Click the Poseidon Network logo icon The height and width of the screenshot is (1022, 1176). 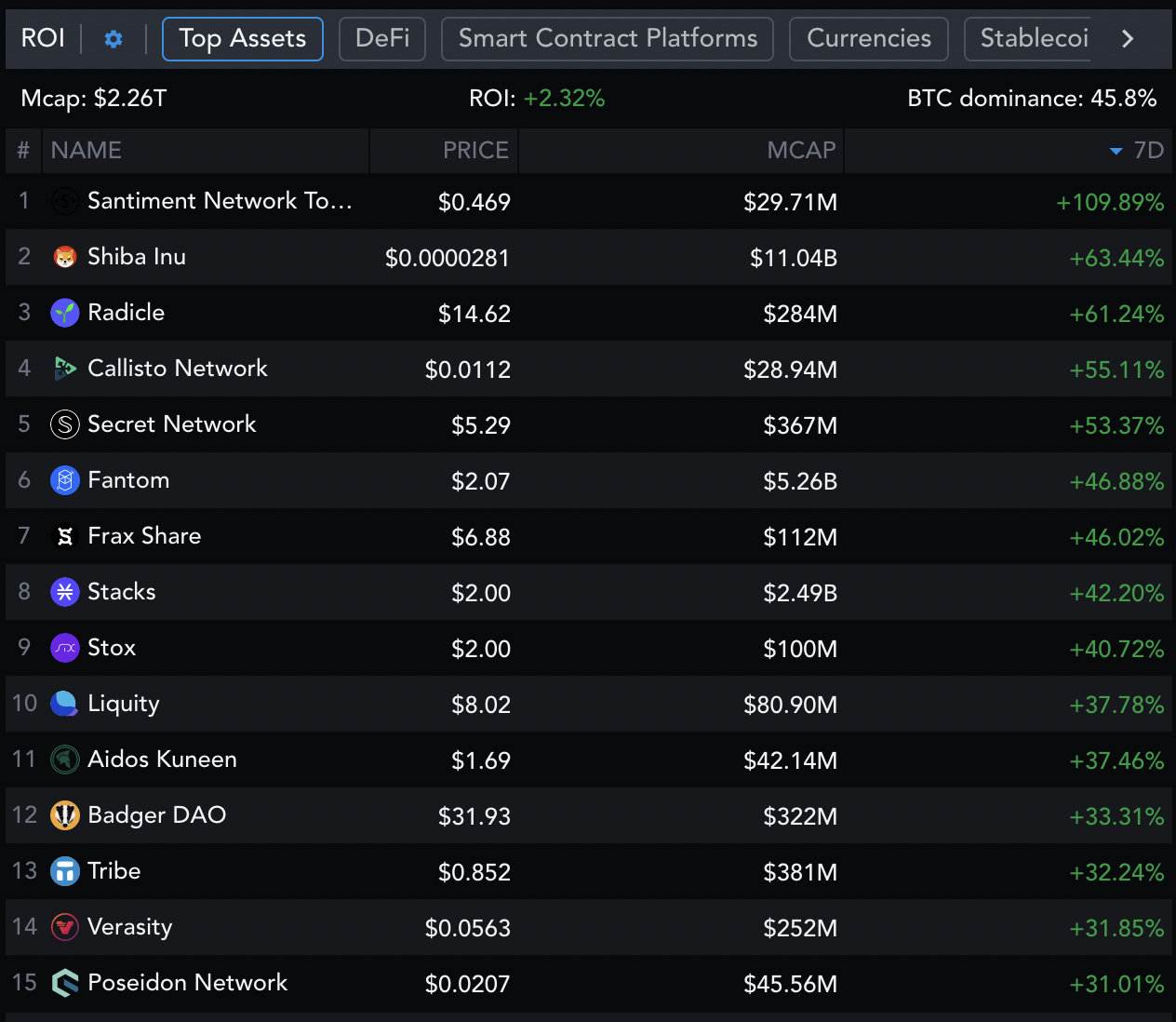point(64,983)
